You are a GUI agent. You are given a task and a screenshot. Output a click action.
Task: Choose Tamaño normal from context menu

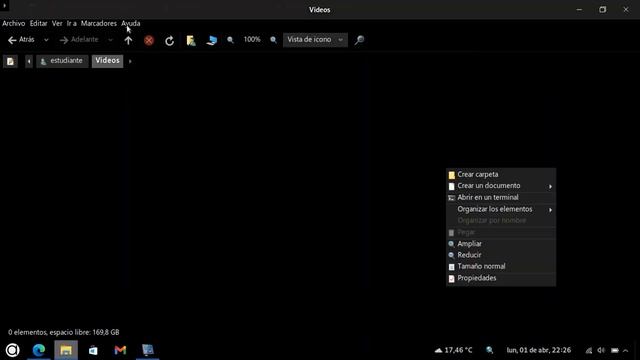[x=501, y=267]
